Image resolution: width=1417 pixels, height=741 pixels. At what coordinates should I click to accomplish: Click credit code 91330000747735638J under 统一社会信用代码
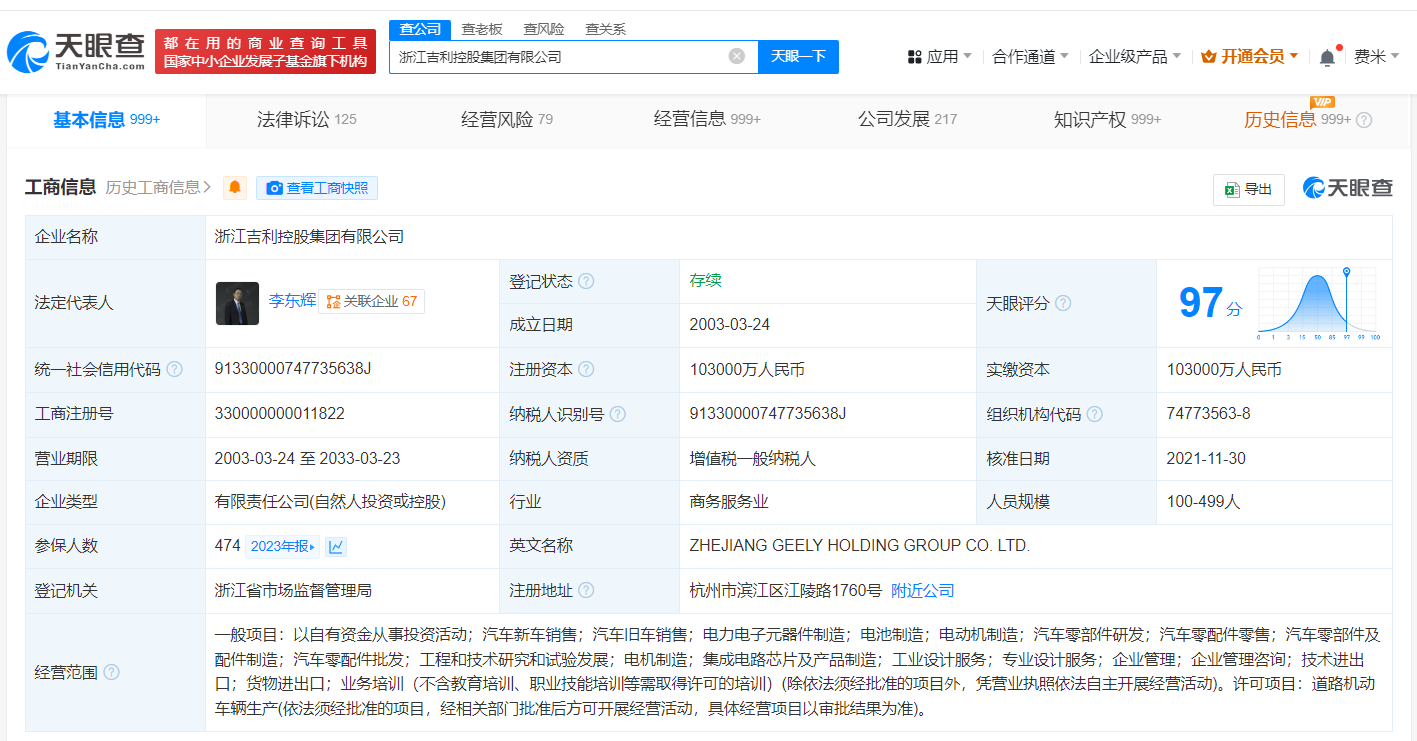293,369
